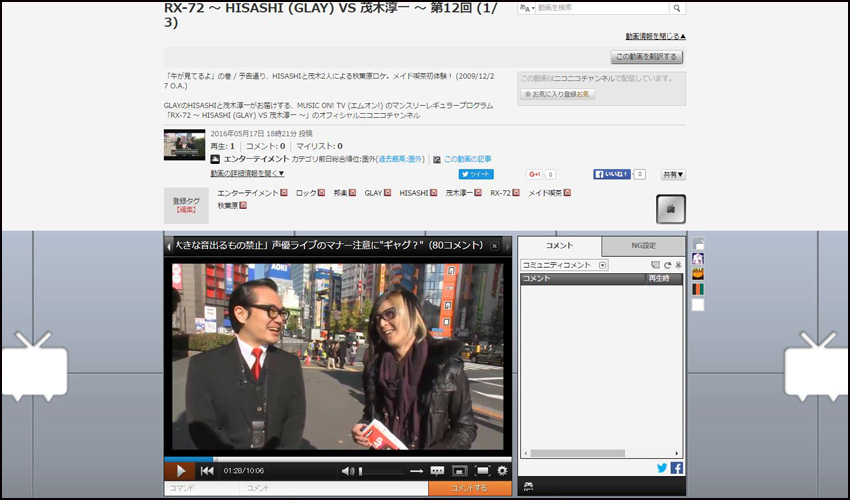Open the 邦楽 tag

(x=340, y=193)
